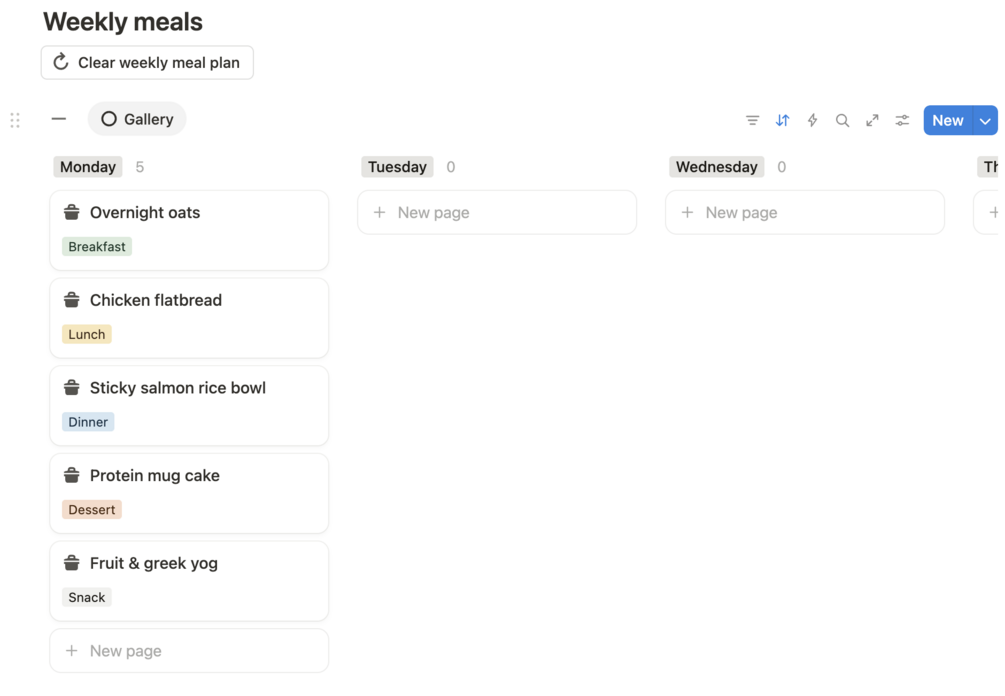The image size is (1005, 696).
Task: Open the Sticky salmon rice bowl card
Action: [178, 388]
